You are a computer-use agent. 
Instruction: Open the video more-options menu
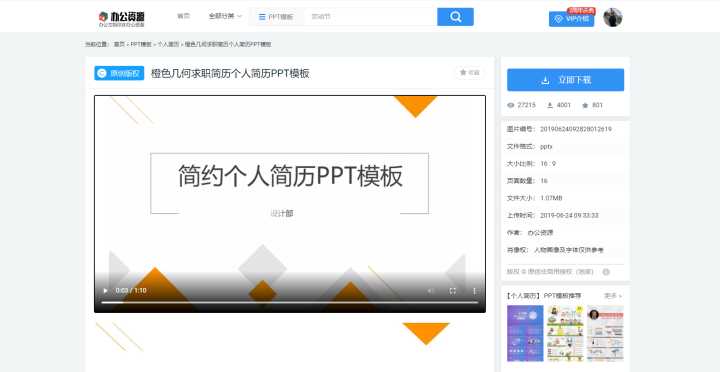(x=474, y=291)
